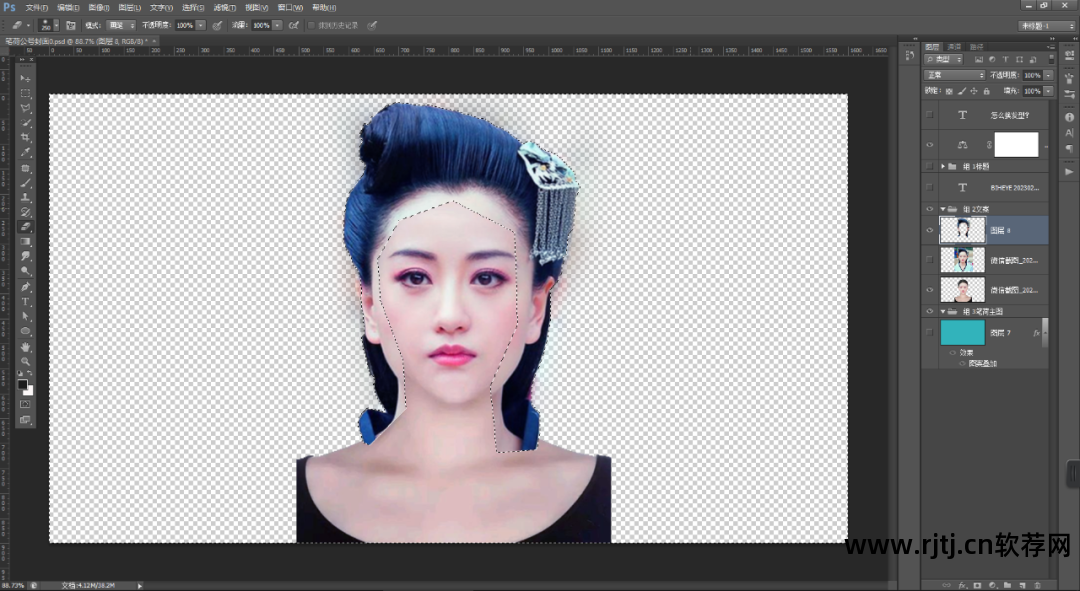The height and width of the screenshot is (591, 1080).
Task: Select the Horizontal Type tool in the toolbox
Action: (x=26, y=301)
